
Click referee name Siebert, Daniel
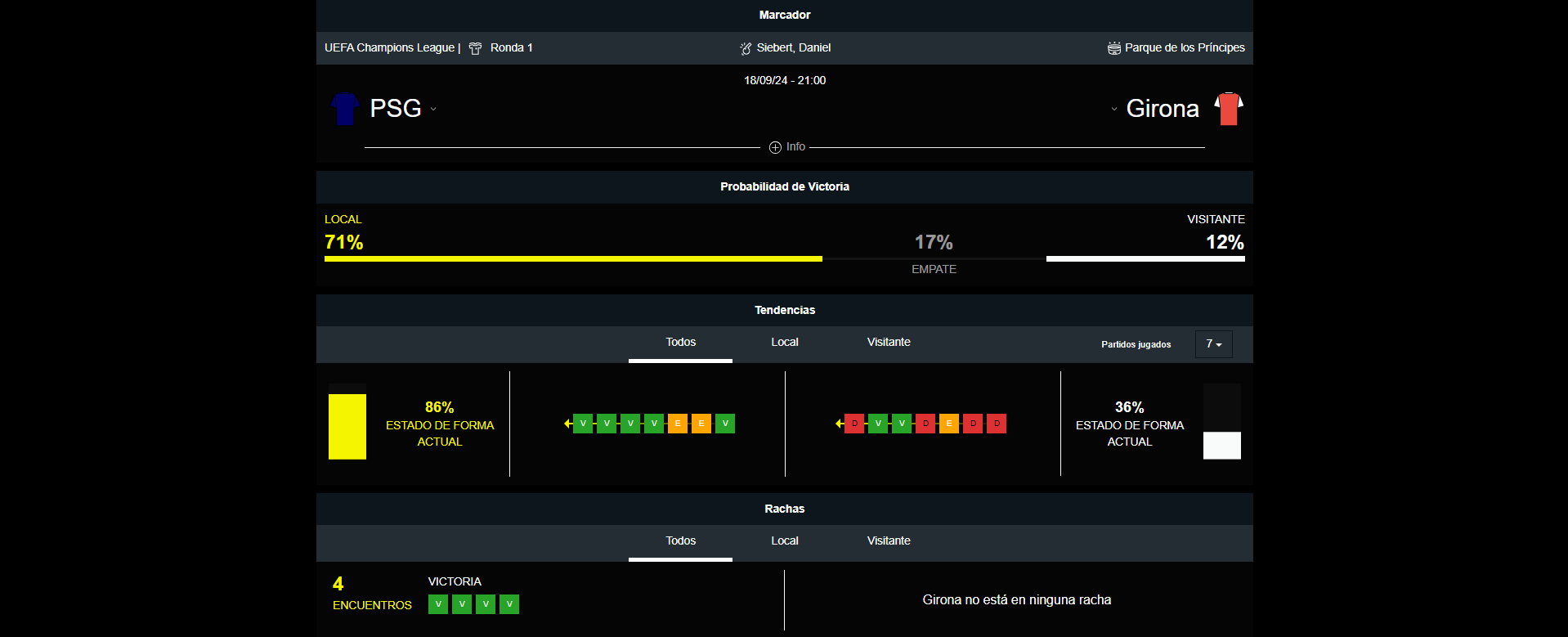click(794, 48)
